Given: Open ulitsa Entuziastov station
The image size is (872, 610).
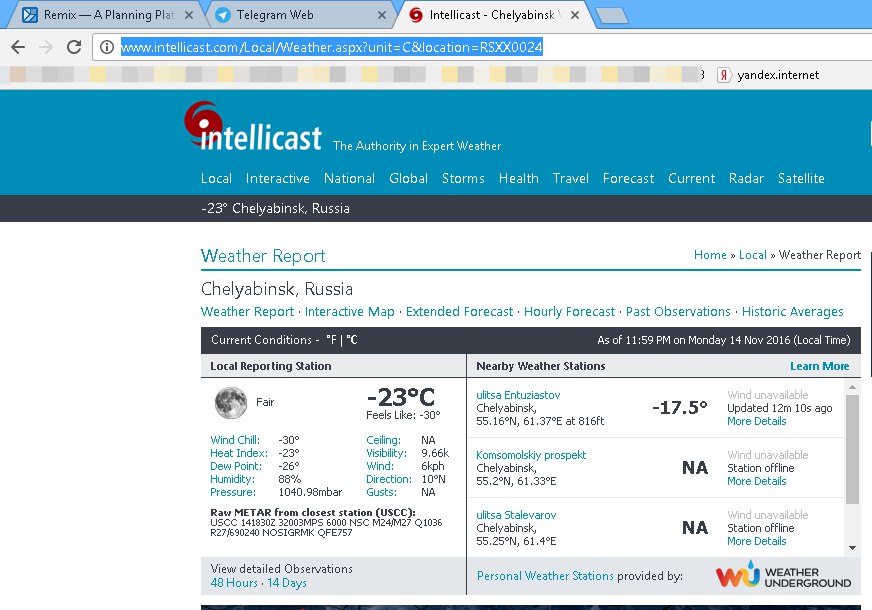Looking at the screenshot, I should [518, 395].
